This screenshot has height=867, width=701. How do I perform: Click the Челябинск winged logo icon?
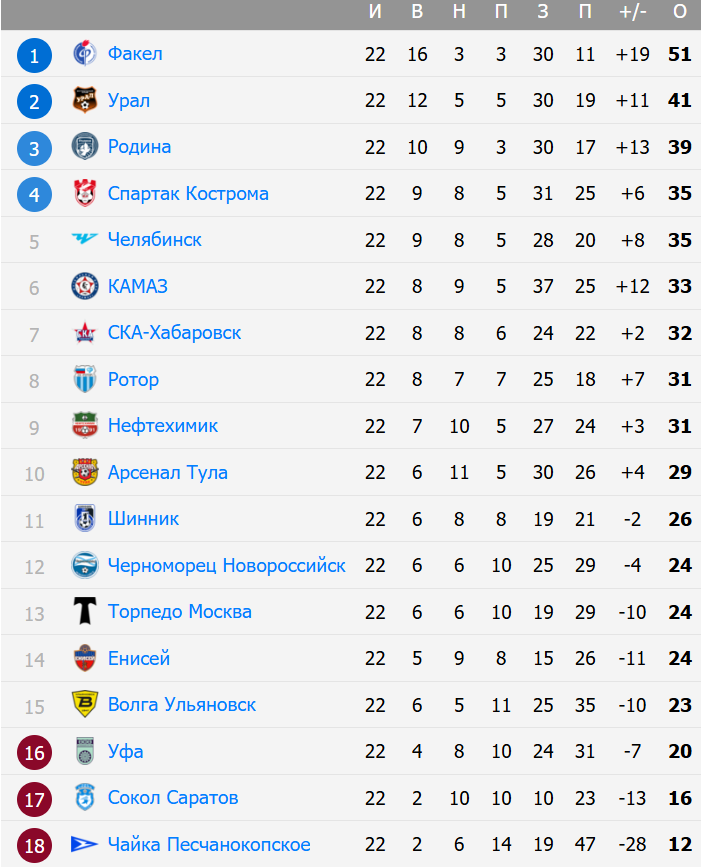point(85,240)
